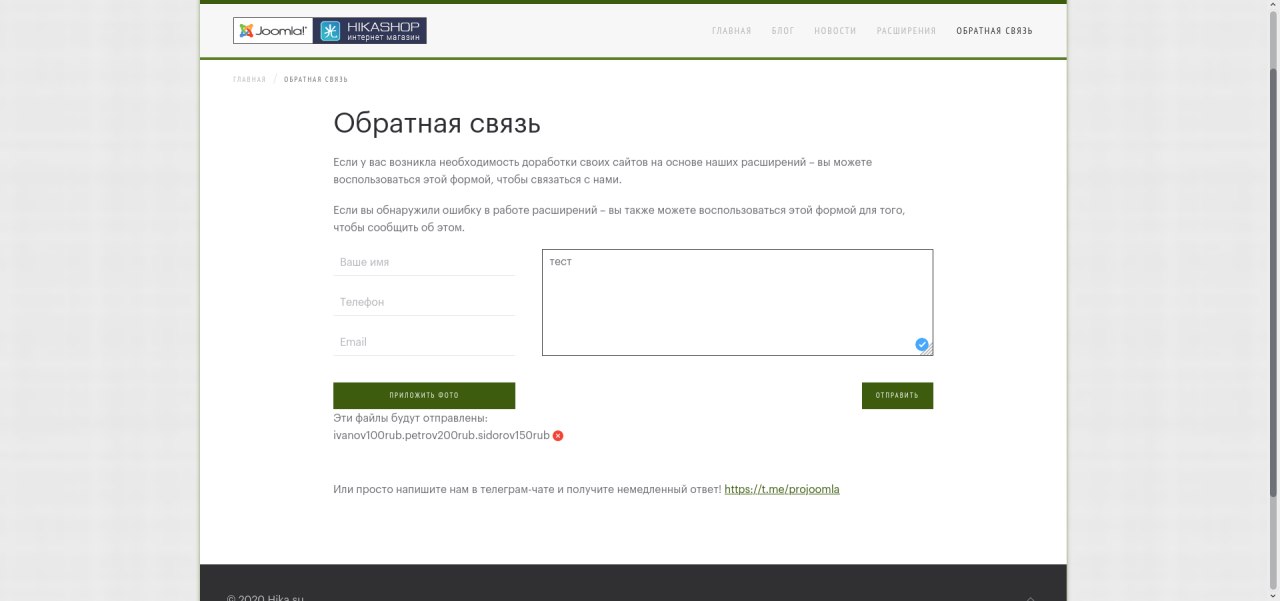Open the ГЛАВНАЯ menu item
The width and height of the screenshot is (1280, 601).
[731, 31]
